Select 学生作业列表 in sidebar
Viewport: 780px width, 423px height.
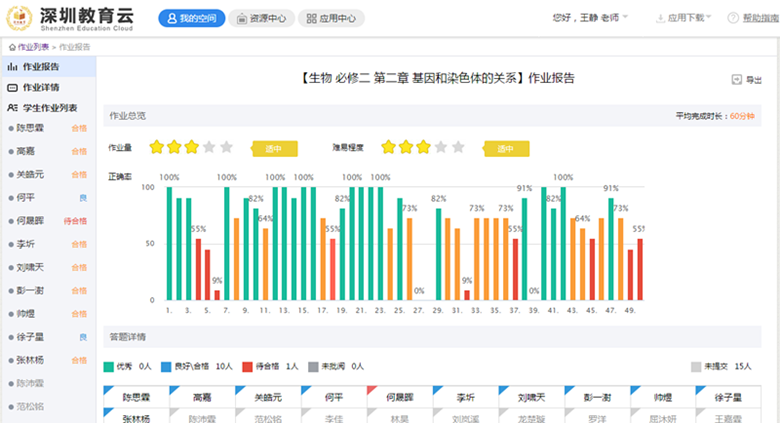point(48,108)
